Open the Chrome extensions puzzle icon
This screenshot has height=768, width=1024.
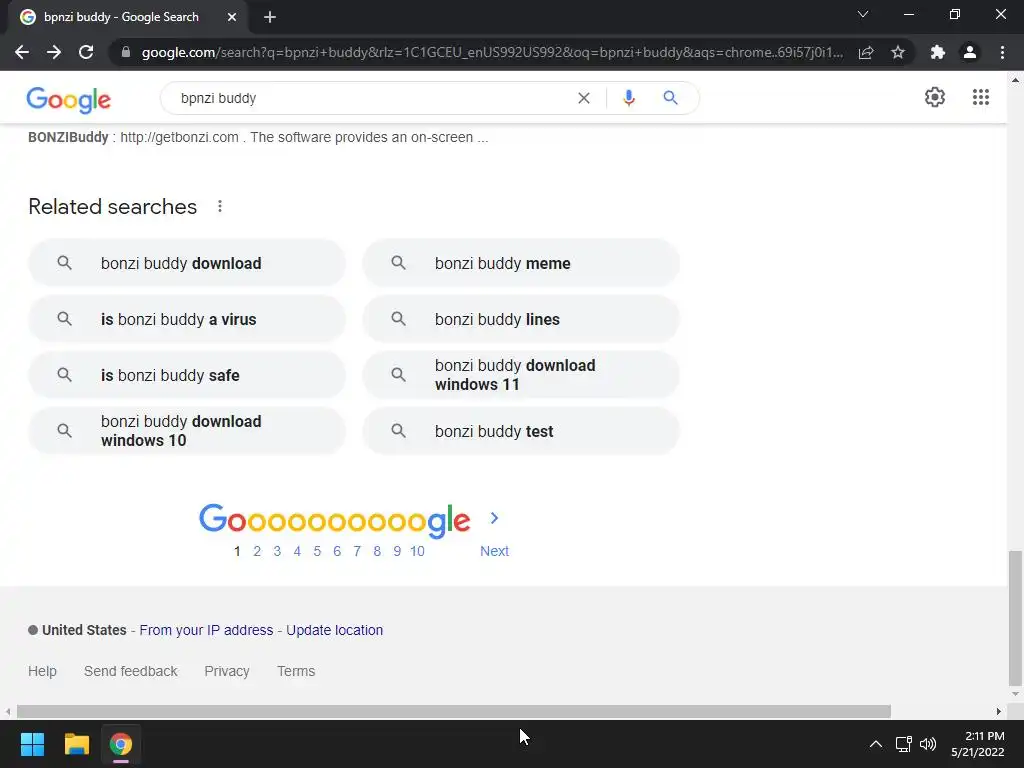938,52
